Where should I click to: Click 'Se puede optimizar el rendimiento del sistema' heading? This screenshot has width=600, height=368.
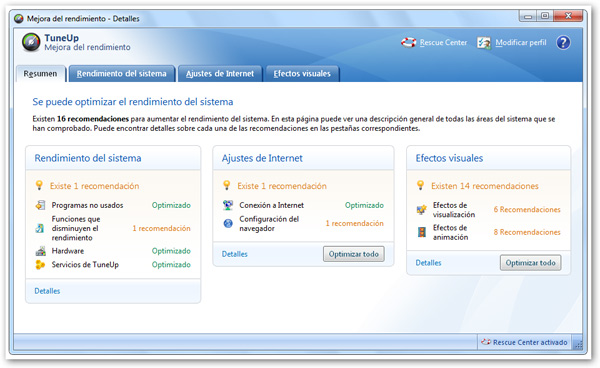pos(133,102)
